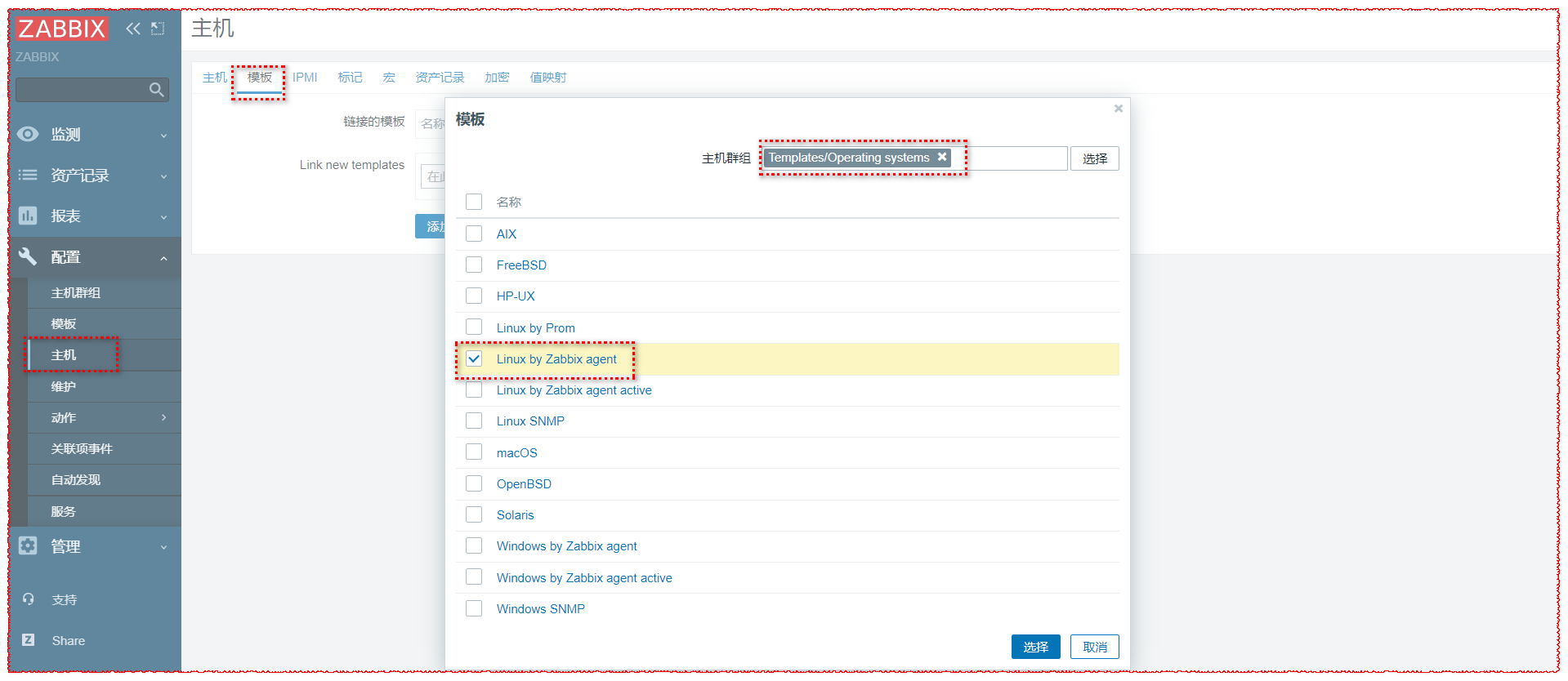Switch to the 标记 tab

(x=350, y=77)
